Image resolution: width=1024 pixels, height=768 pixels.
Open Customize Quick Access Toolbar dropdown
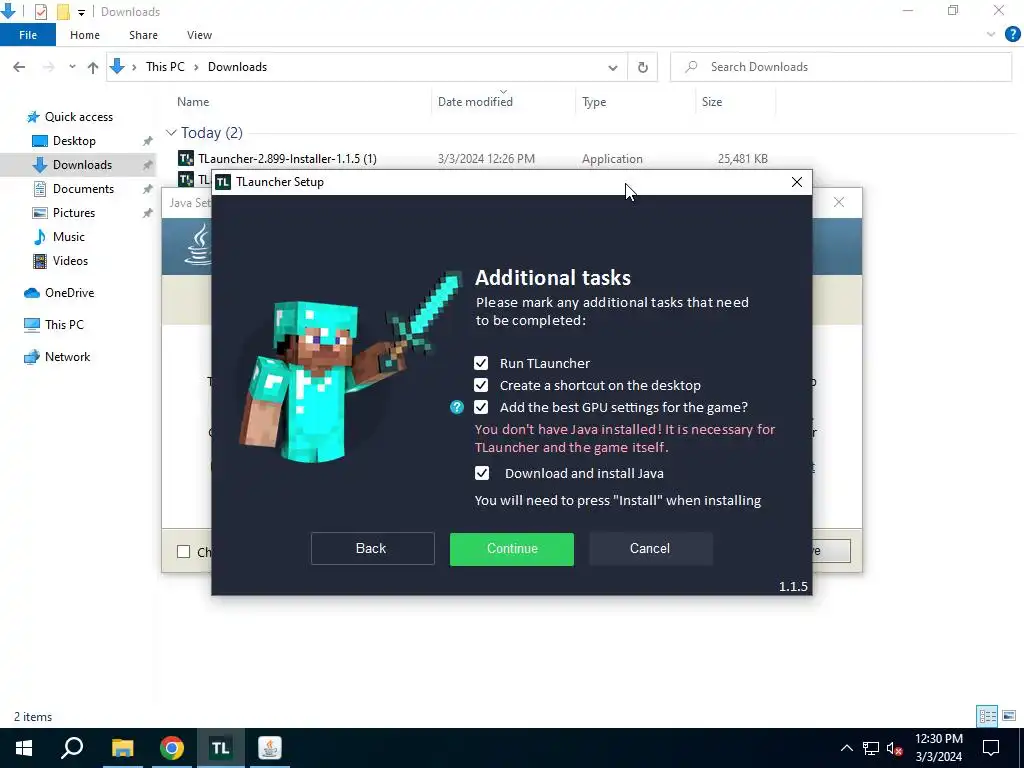(x=81, y=12)
